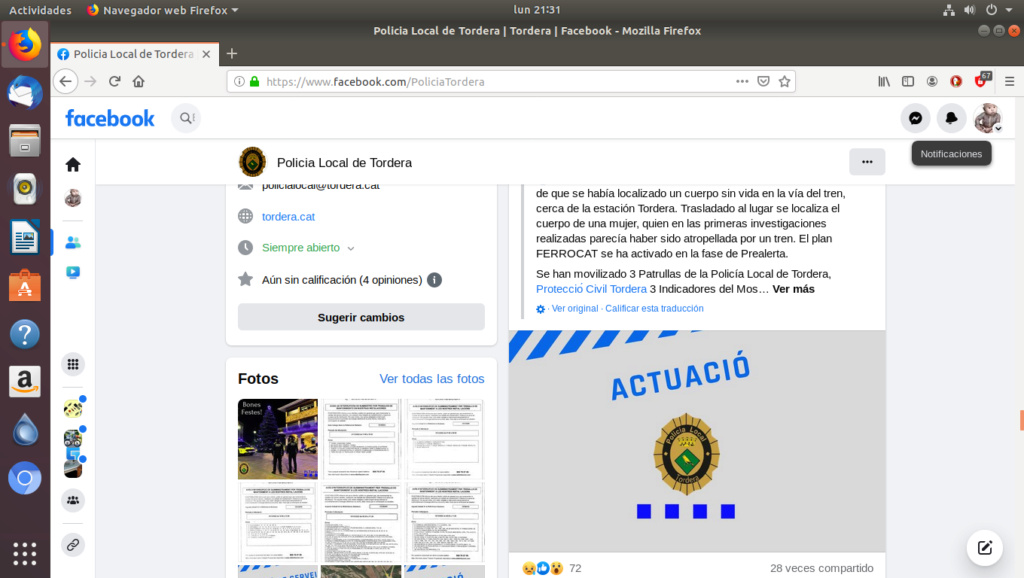Open the page actions three-dot menu in the URL bar

point(742,82)
